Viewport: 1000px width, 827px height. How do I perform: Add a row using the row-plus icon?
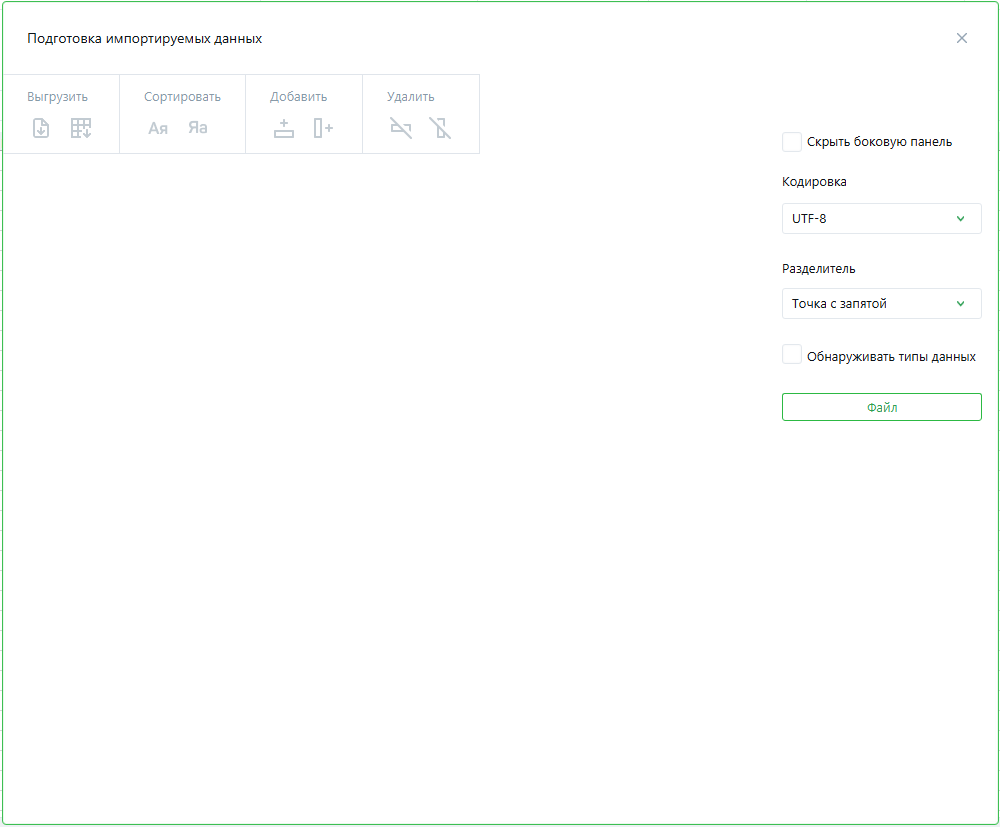point(284,128)
